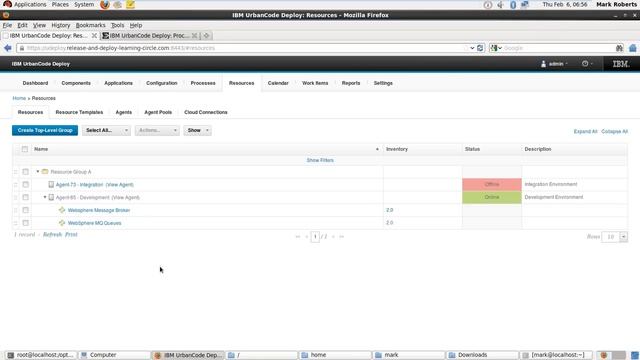Screen dimensions: 640x360
Task: Switch to the Agent Pools sub-tab
Action: point(158,112)
